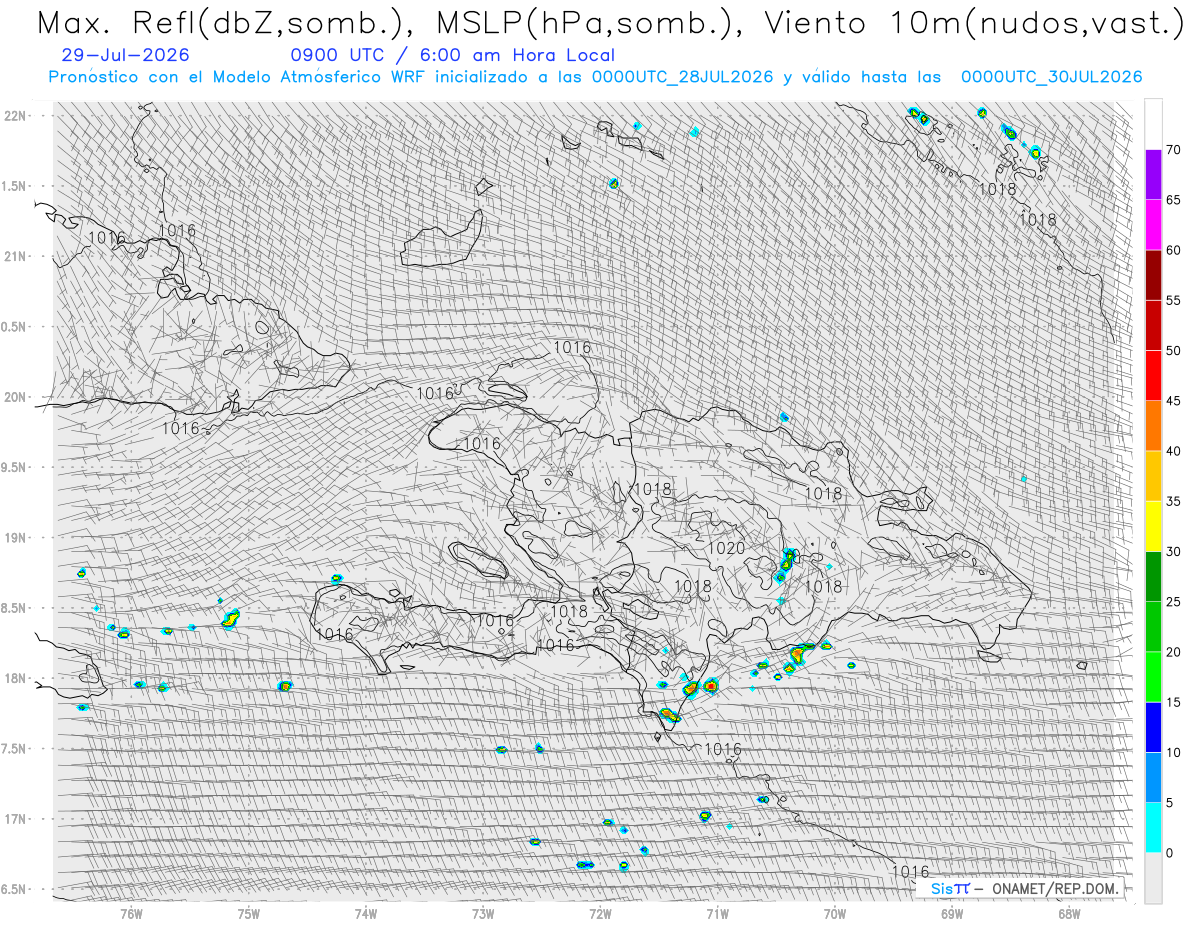This screenshot has height=927, width=1200.
Task: Select the '72W' longitude label
Action: tap(601, 915)
